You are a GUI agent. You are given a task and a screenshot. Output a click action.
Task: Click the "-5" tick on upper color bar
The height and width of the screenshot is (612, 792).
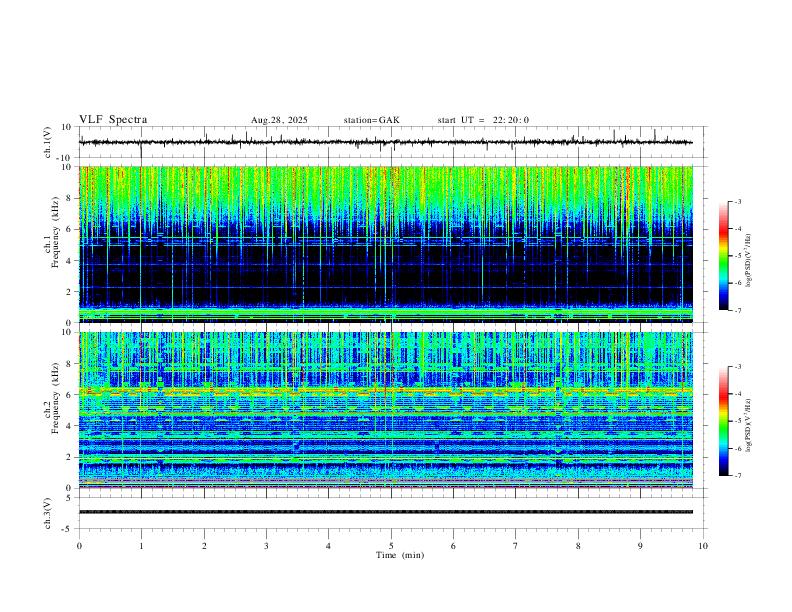tap(738, 256)
